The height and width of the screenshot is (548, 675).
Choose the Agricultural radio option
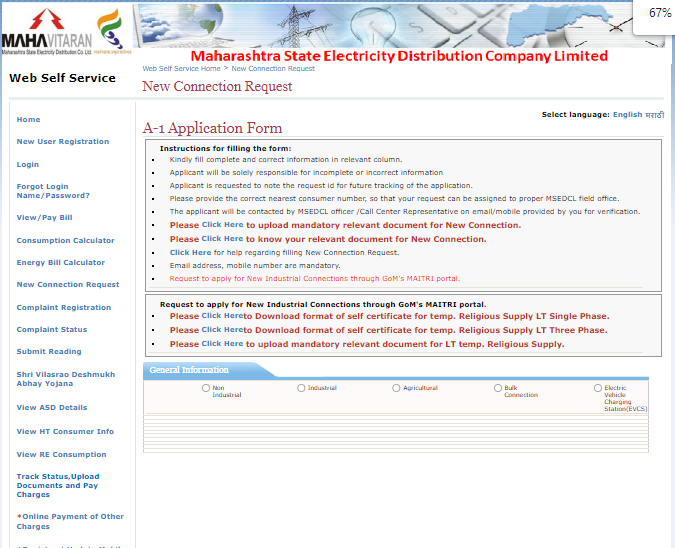tap(396, 388)
